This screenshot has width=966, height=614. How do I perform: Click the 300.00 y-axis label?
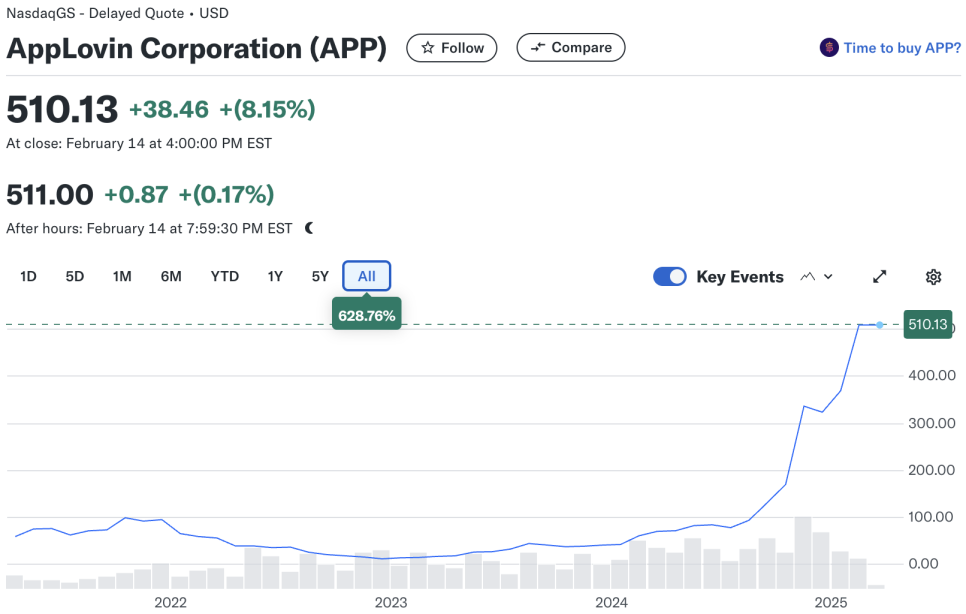coord(932,424)
